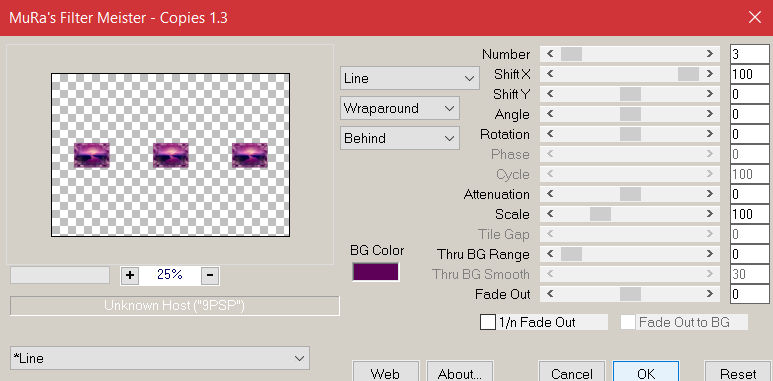Decrease Number with left arrow
Viewport: 773px width, 381px height.
coord(550,54)
